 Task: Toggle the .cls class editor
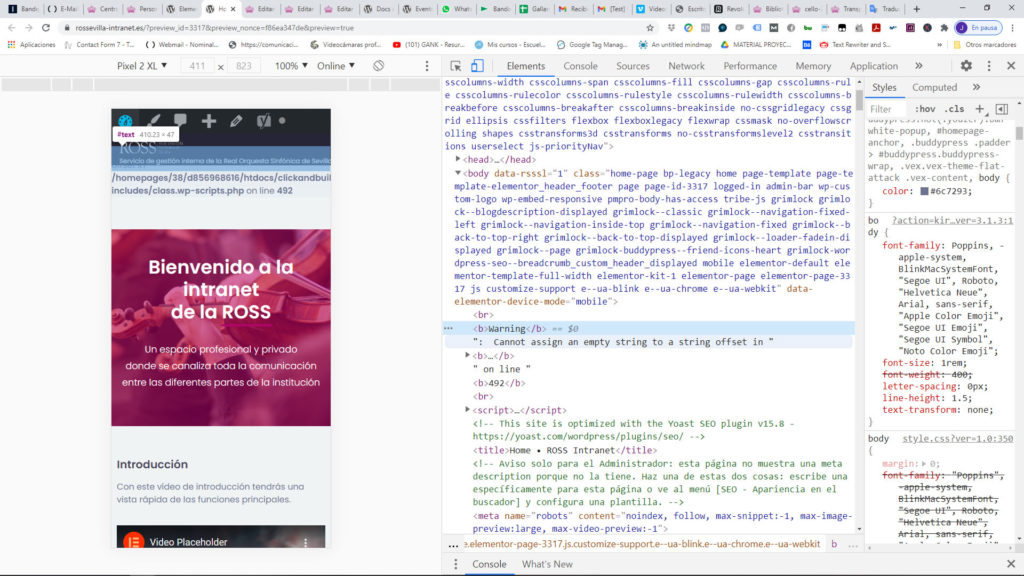pyautogui.click(x=955, y=109)
